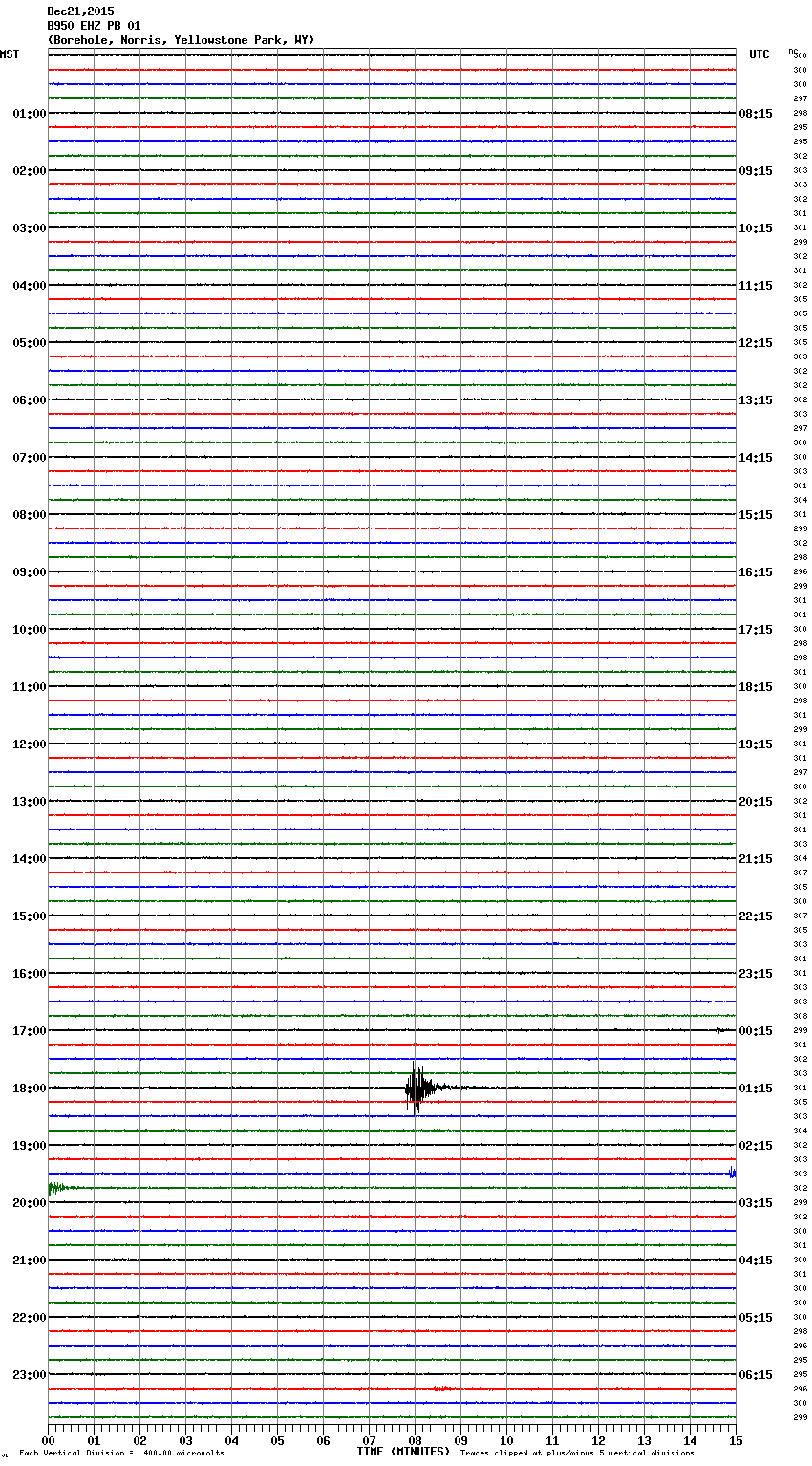The image size is (812, 1466).
Task: Click the 02:15 UTC time label
Action: click(x=756, y=1146)
